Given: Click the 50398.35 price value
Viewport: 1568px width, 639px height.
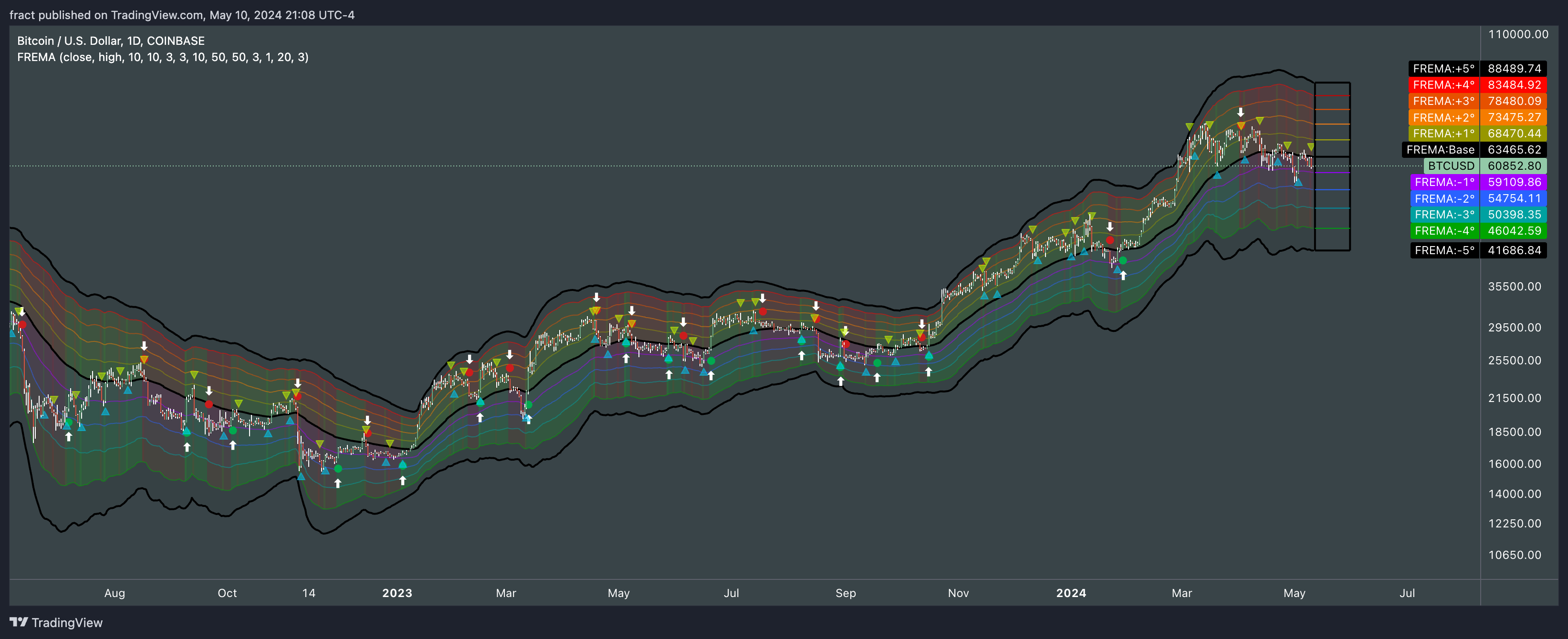Looking at the screenshot, I should tap(1514, 214).
